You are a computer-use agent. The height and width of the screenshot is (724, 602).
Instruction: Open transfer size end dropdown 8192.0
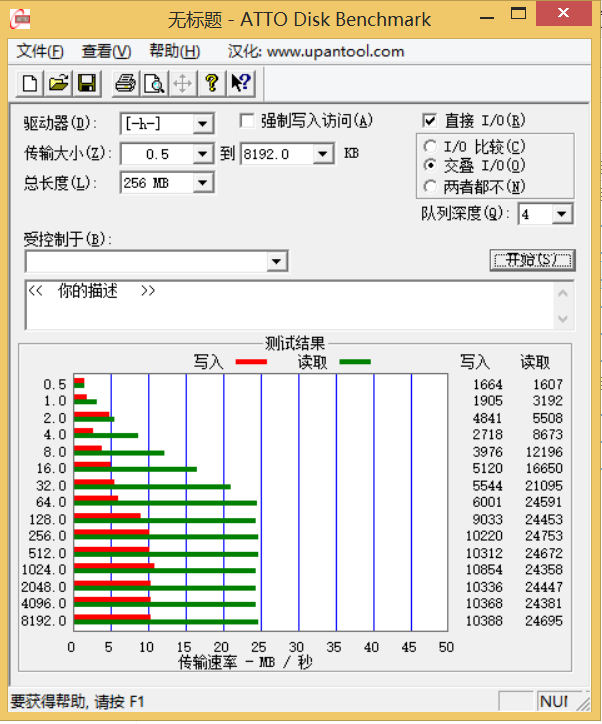(323, 154)
